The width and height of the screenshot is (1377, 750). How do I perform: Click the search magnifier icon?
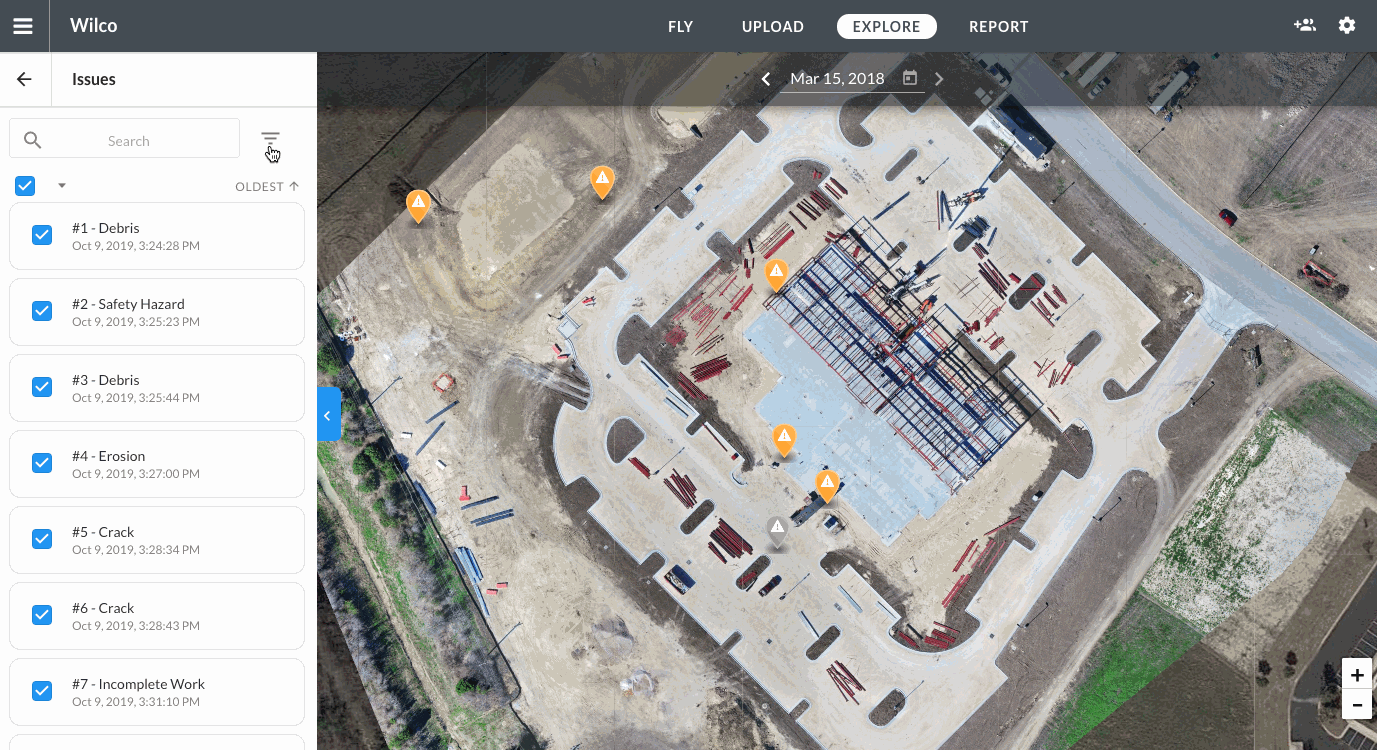point(32,140)
